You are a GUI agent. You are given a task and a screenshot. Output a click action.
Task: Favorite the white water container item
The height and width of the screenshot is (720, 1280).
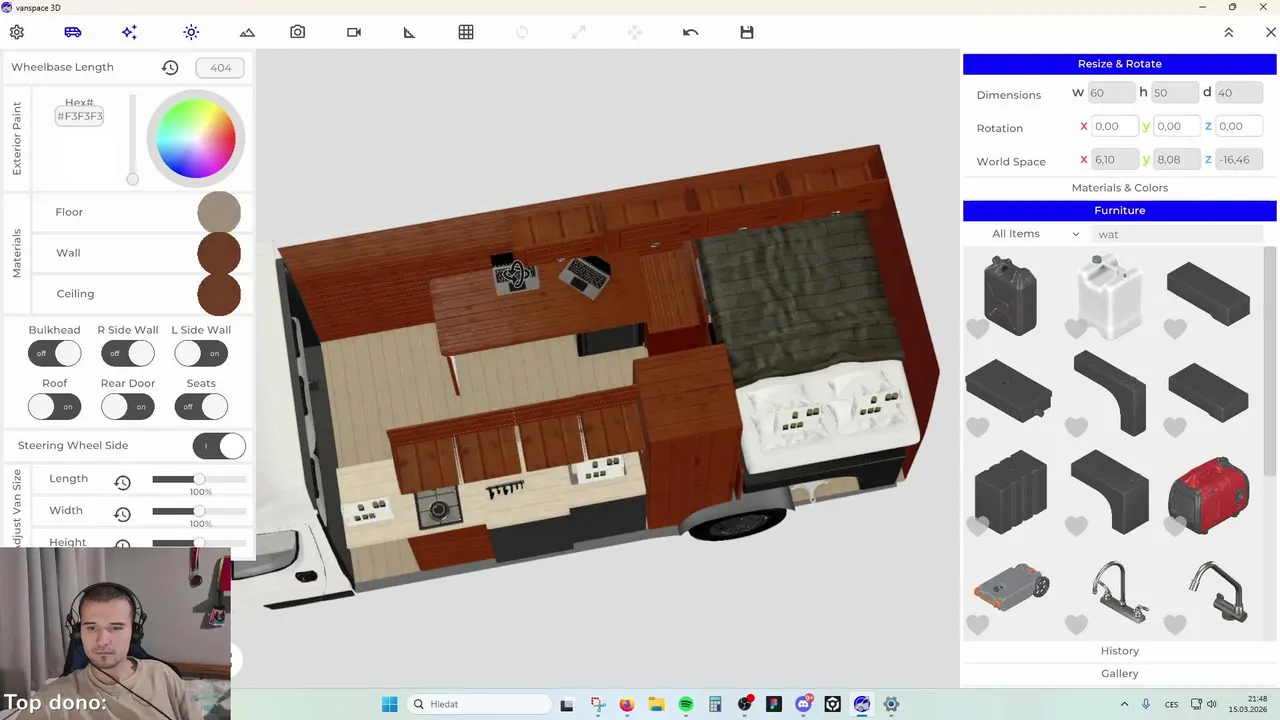(1076, 328)
